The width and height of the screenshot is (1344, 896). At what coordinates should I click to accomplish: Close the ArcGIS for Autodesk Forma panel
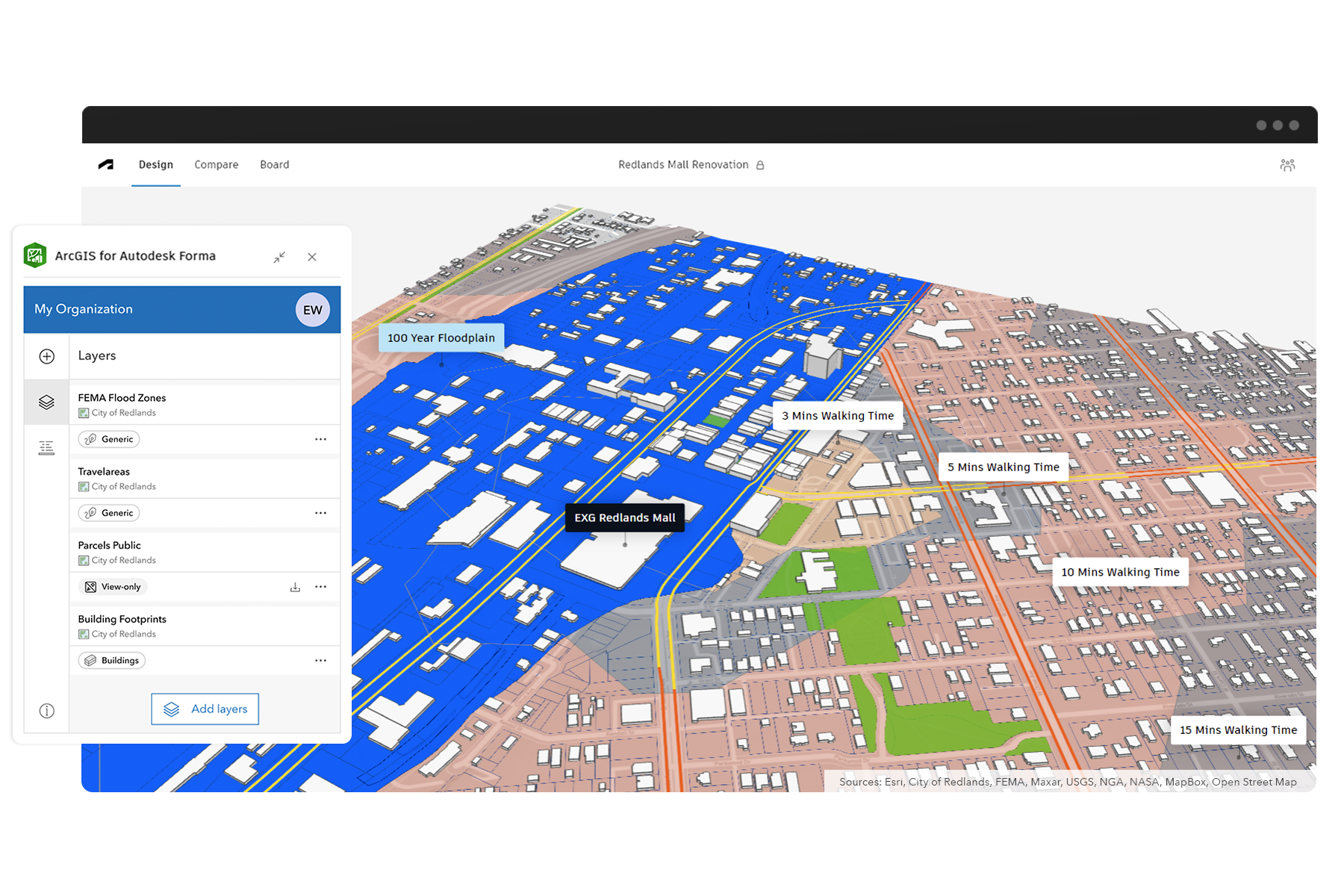pyautogui.click(x=312, y=257)
